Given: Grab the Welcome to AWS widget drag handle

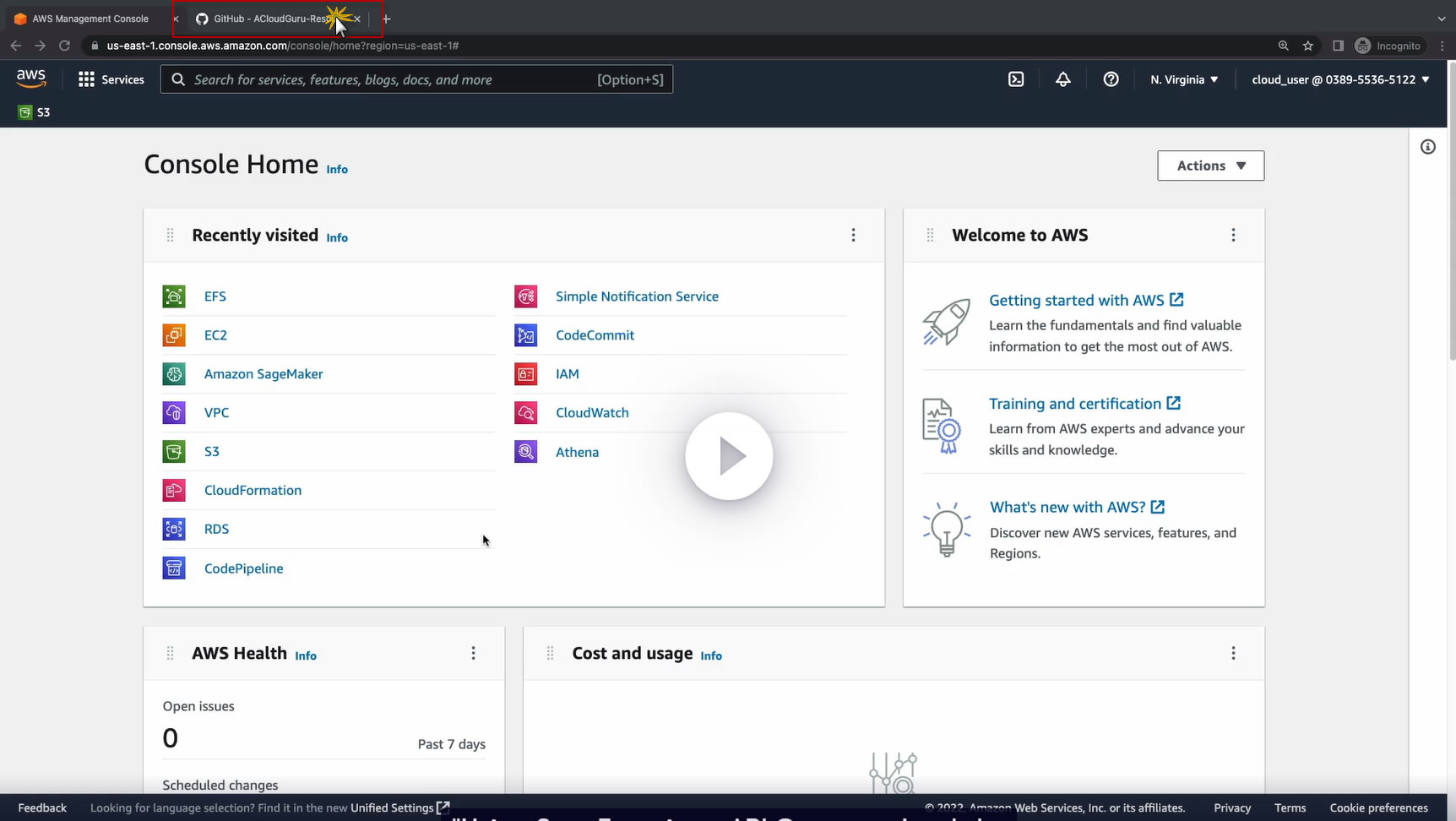Looking at the screenshot, I should click(x=930, y=235).
